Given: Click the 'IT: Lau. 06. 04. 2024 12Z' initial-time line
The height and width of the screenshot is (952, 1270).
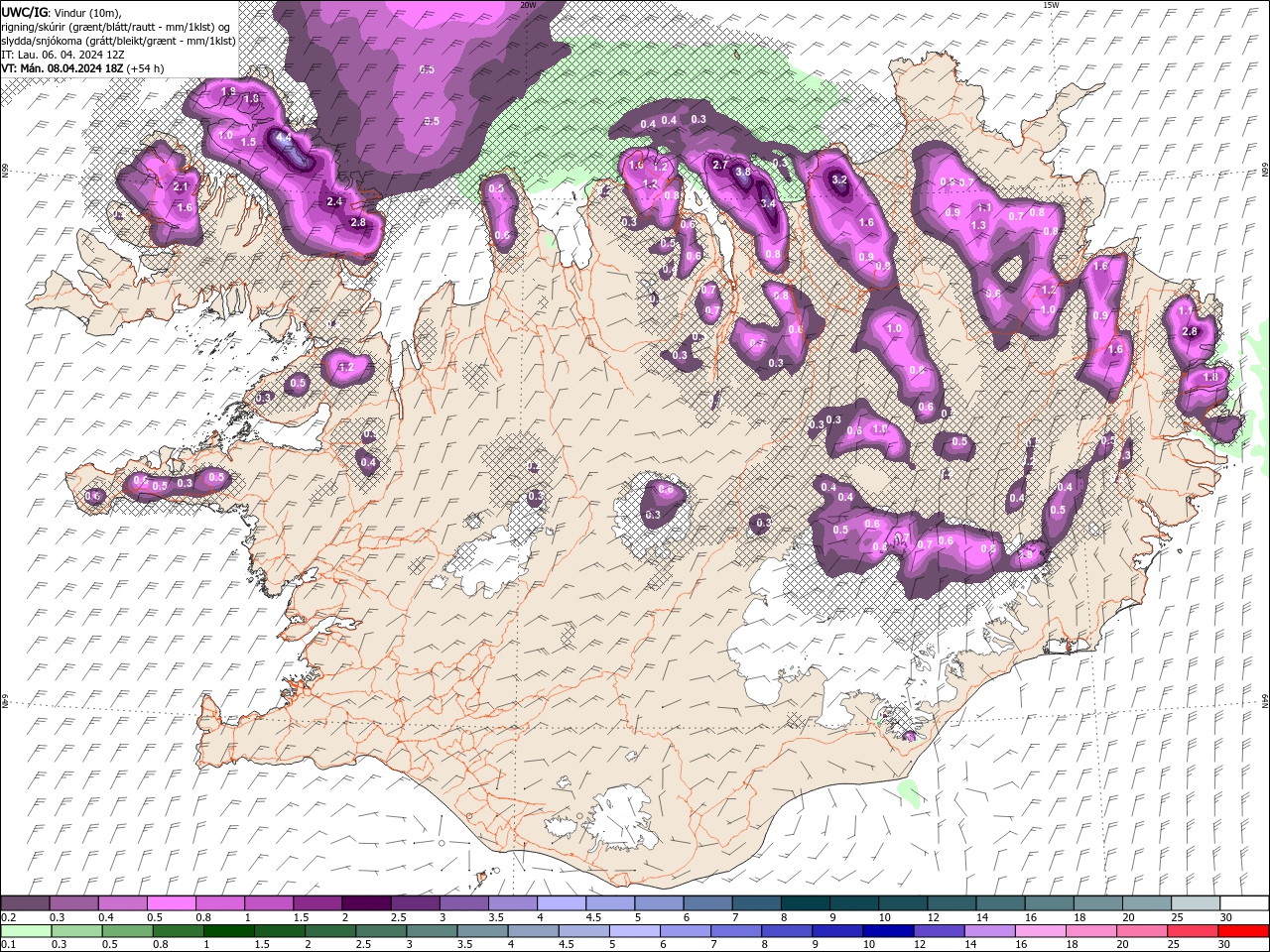Looking at the screenshot, I should 63,55.
